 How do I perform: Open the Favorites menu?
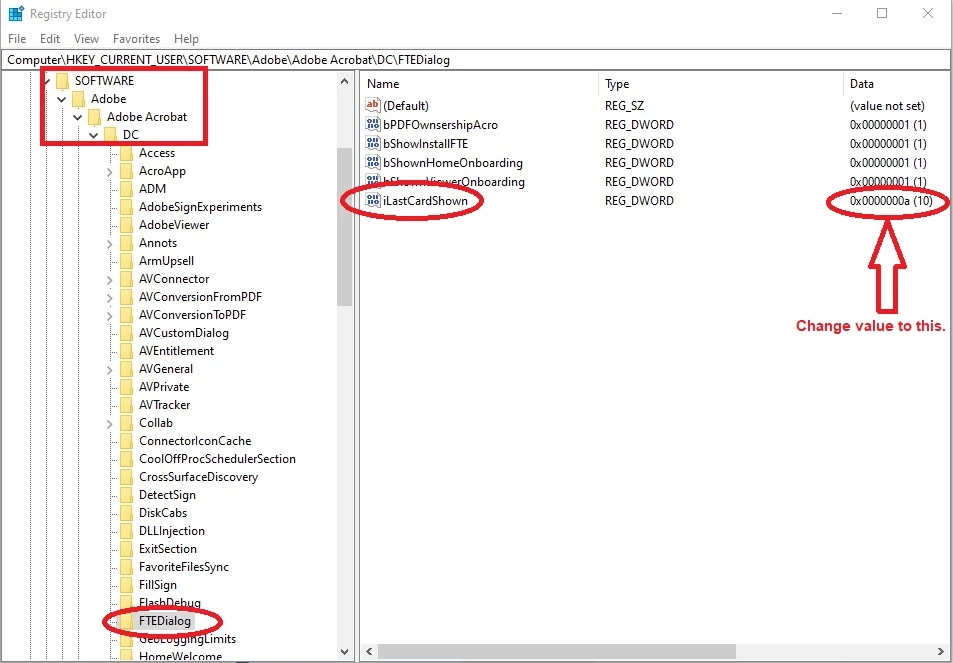[x=136, y=38]
